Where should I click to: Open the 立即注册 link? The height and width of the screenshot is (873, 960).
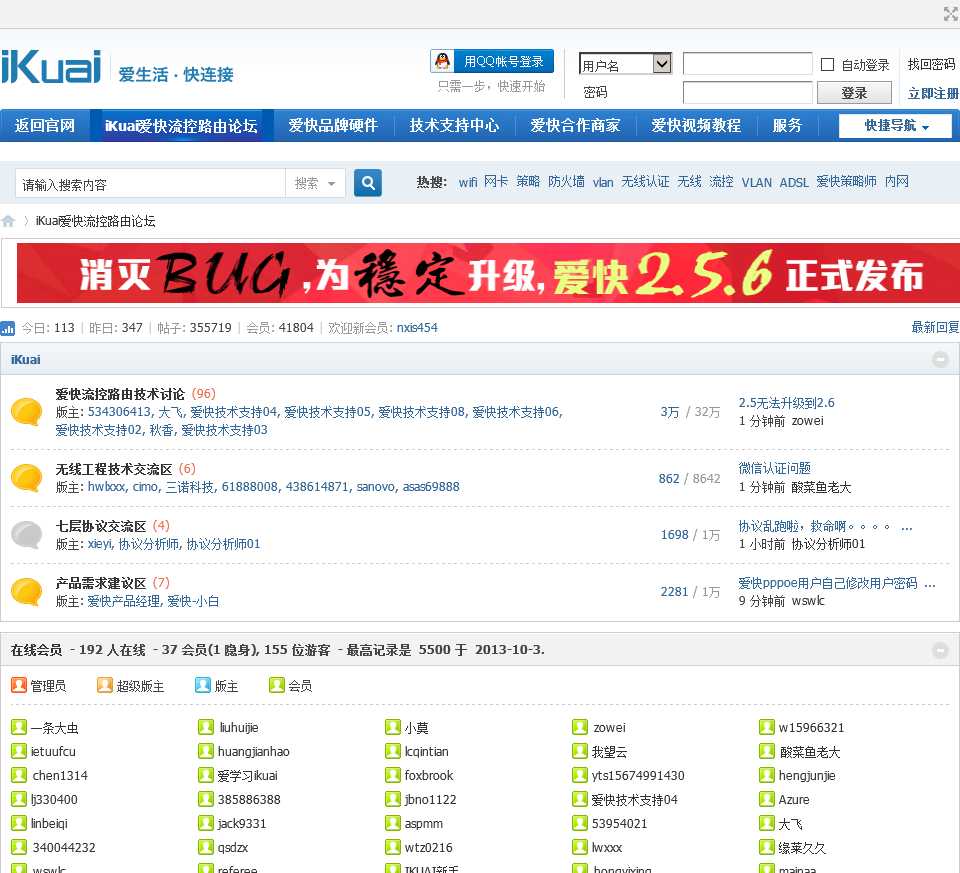tap(933, 93)
